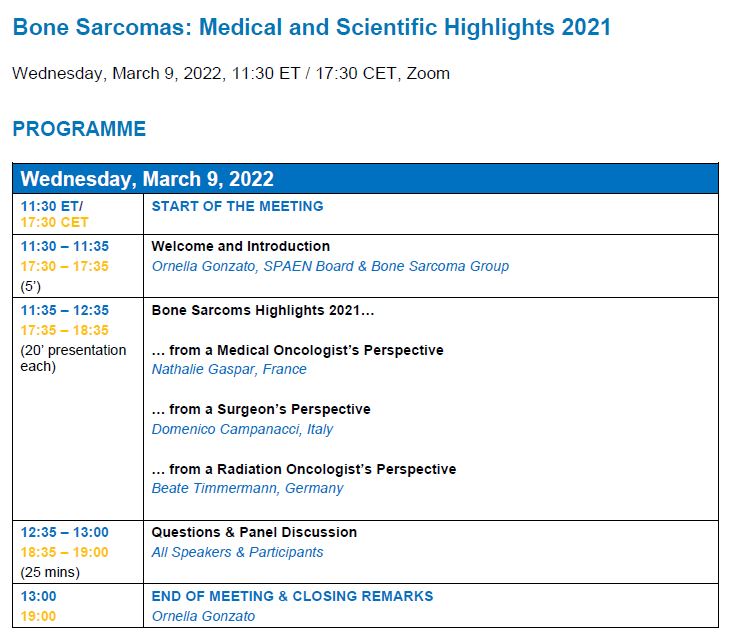Click the Zoom date and time subtitle line

pos(231,73)
